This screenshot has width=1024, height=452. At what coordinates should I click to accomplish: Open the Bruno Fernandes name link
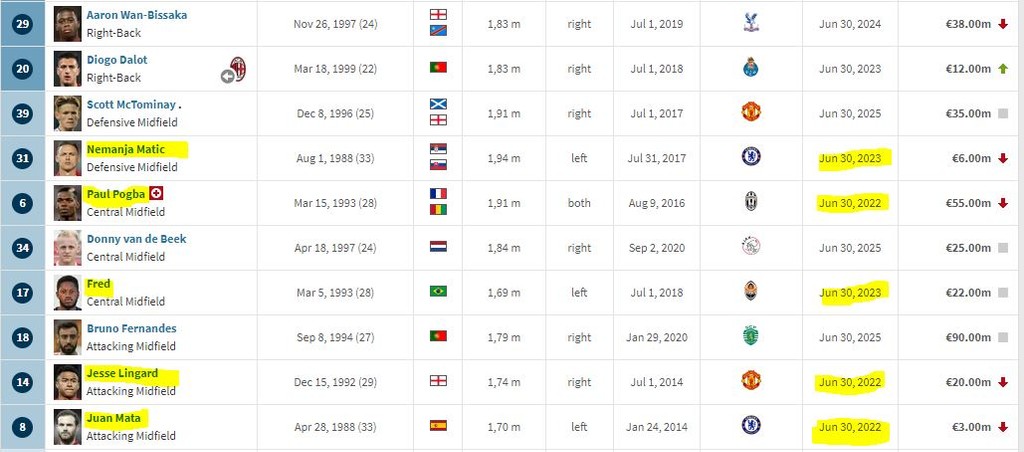point(131,328)
